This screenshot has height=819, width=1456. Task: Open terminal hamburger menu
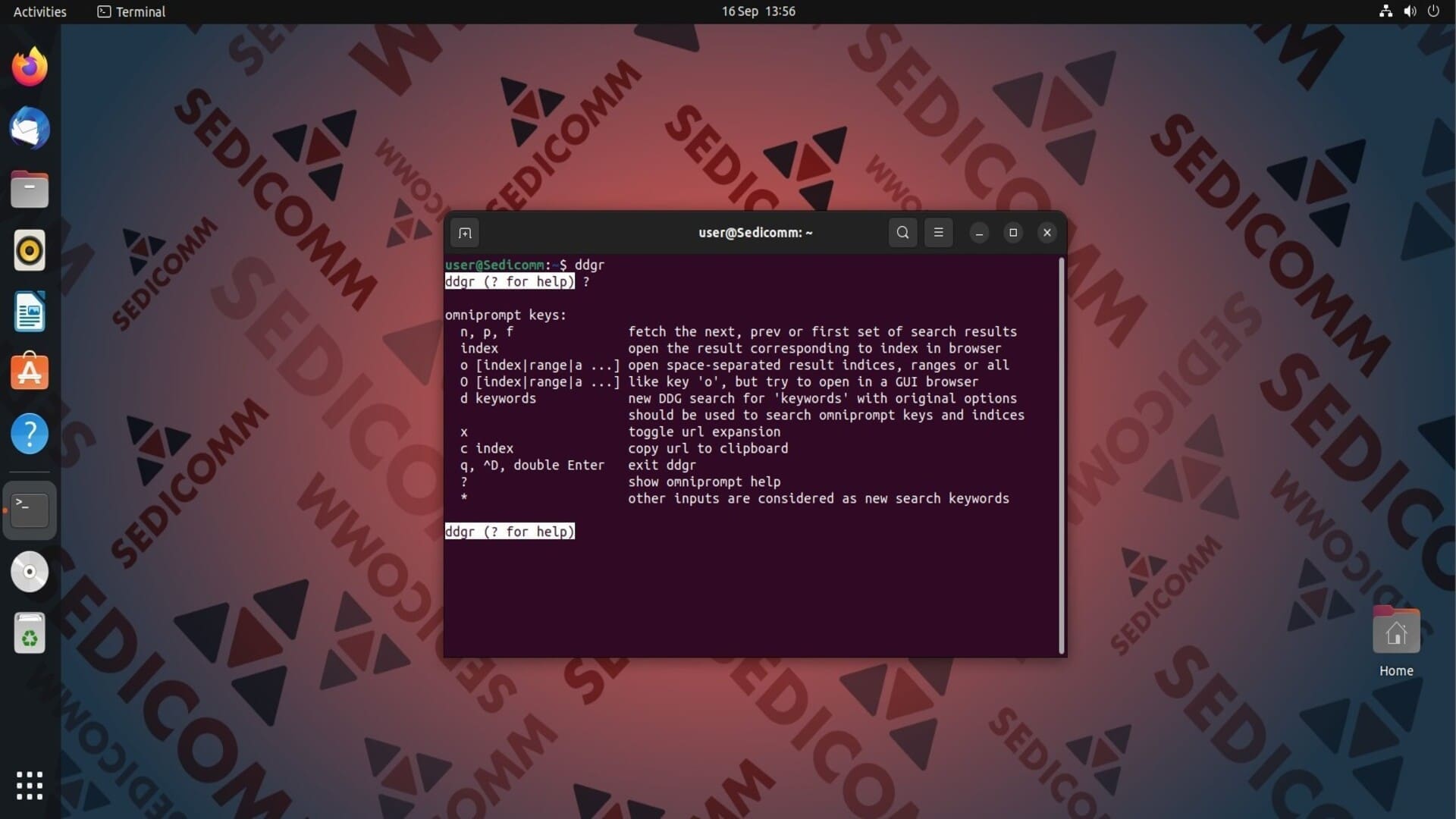938,233
